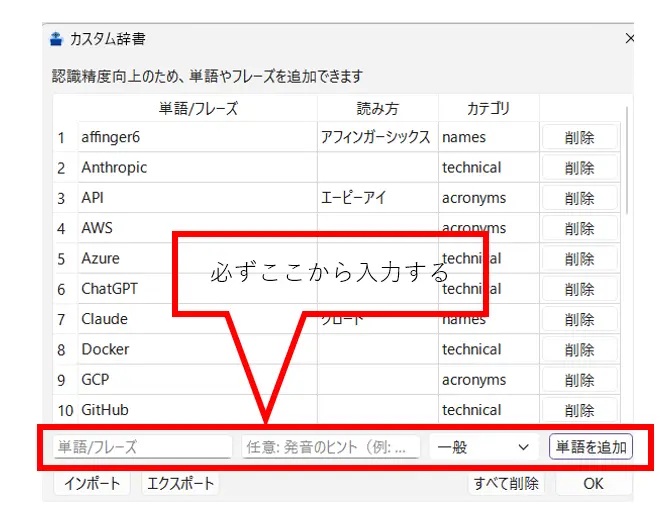Close the カスタム辞書 dialog
This screenshot has width=661, height=520.
point(629,38)
